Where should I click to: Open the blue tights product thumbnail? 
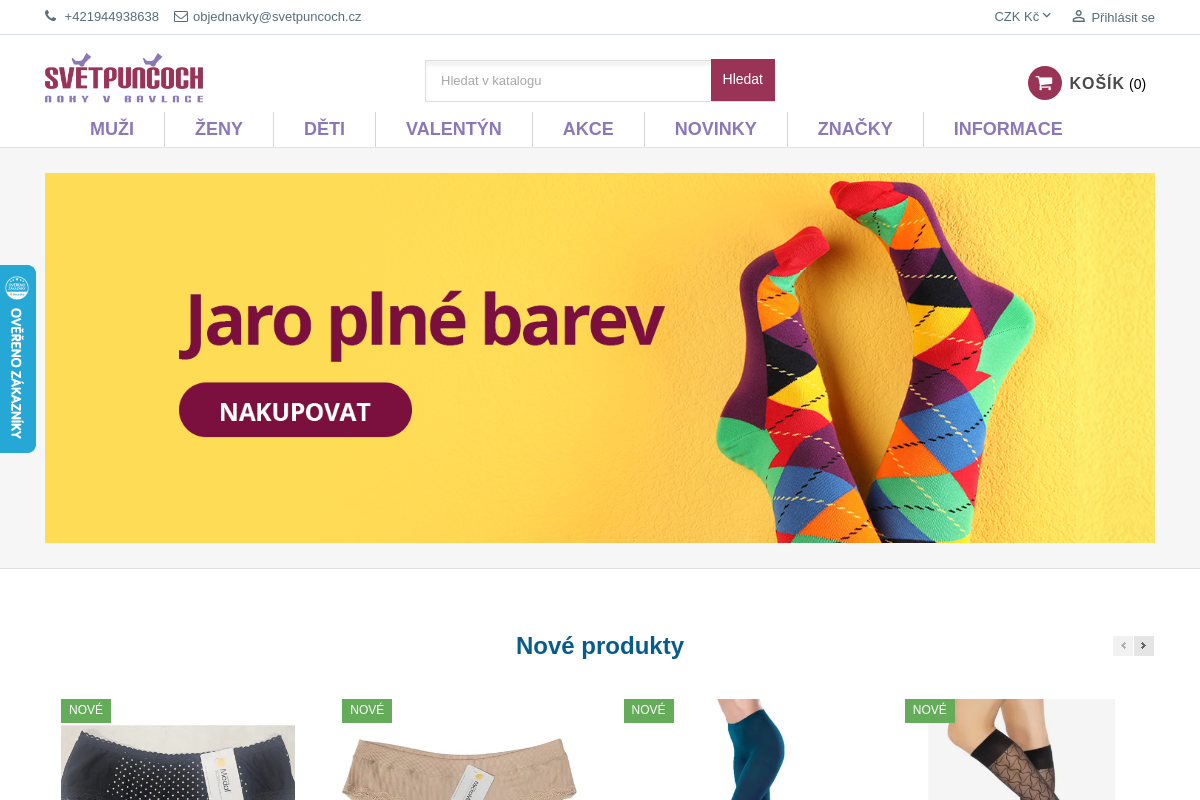[x=741, y=749]
